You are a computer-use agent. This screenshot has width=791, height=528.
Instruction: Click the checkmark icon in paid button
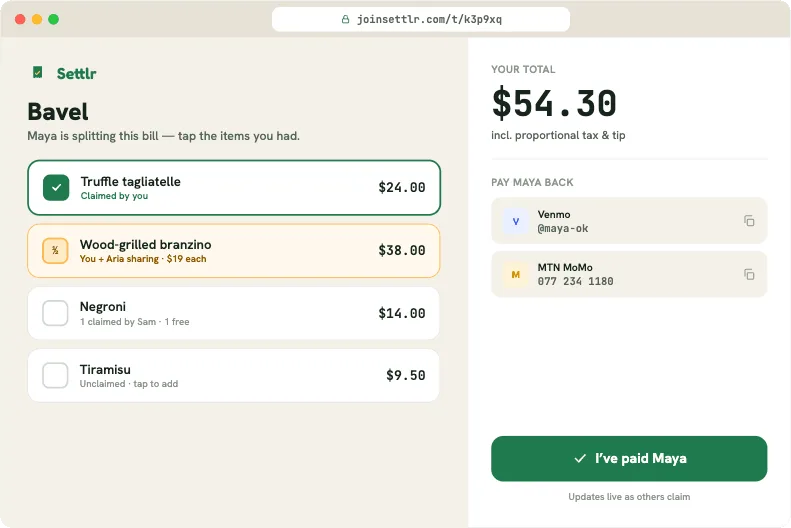point(580,458)
